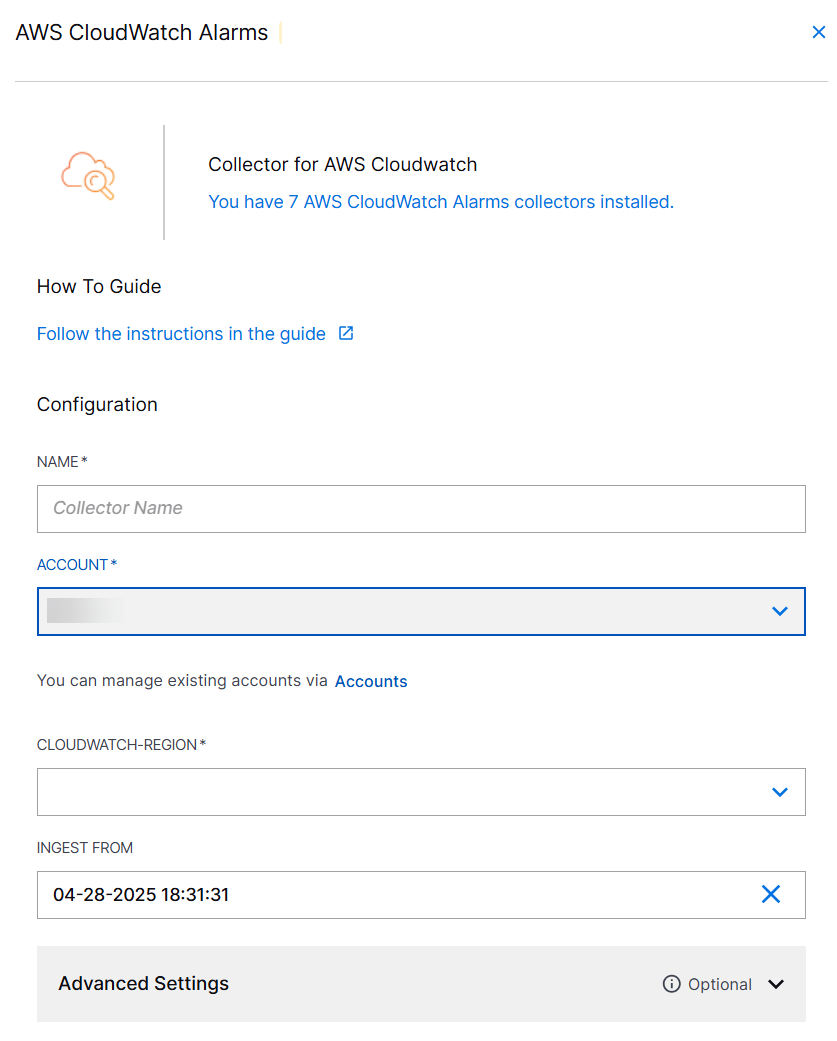Click the INGEST FROM label
Viewport: 837px width, 1041px height.
tap(85, 848)
